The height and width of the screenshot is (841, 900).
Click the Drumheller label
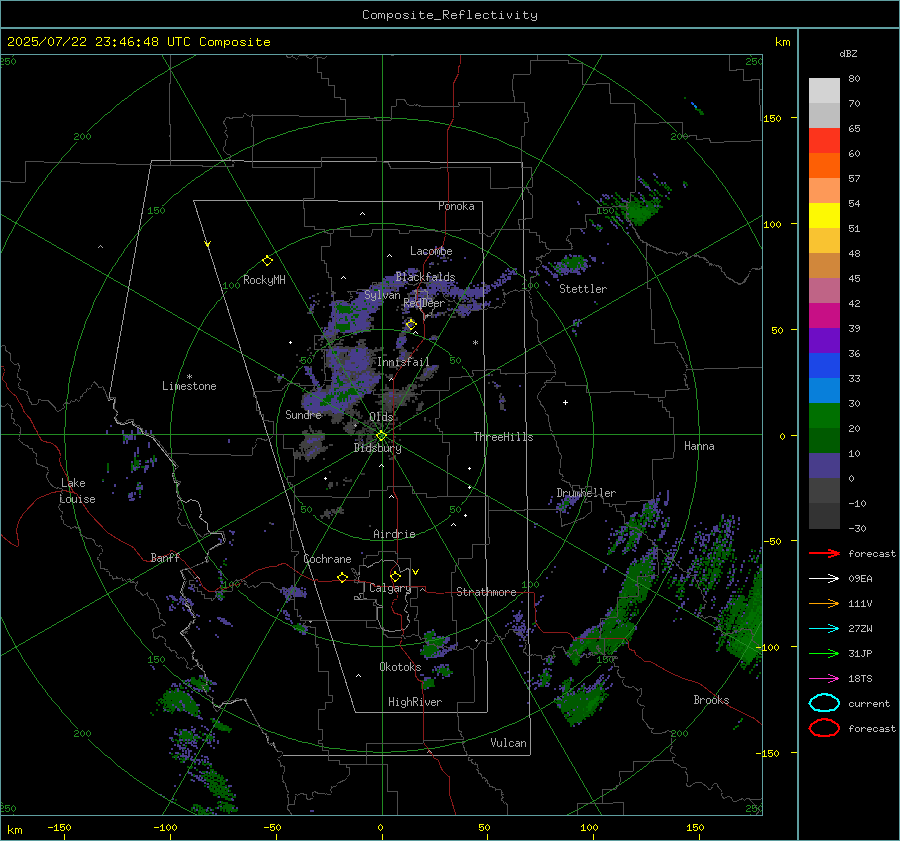click(586, 493)
